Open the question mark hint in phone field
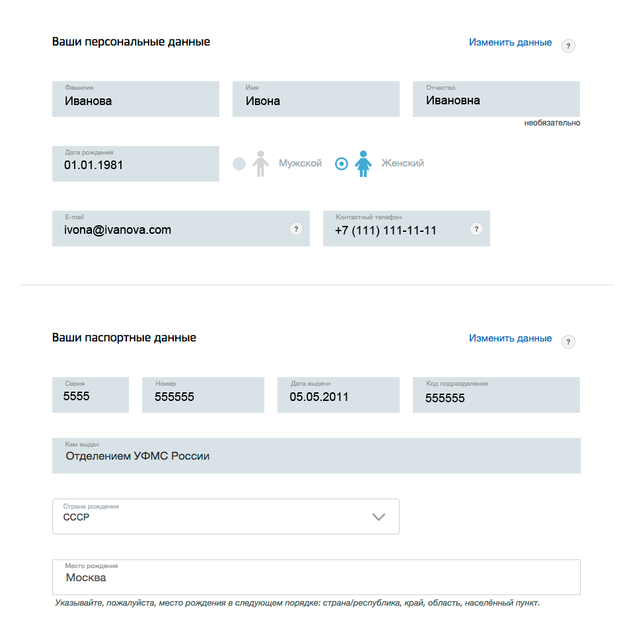Screen dimensions: 625x640 (x=476, y=229)
